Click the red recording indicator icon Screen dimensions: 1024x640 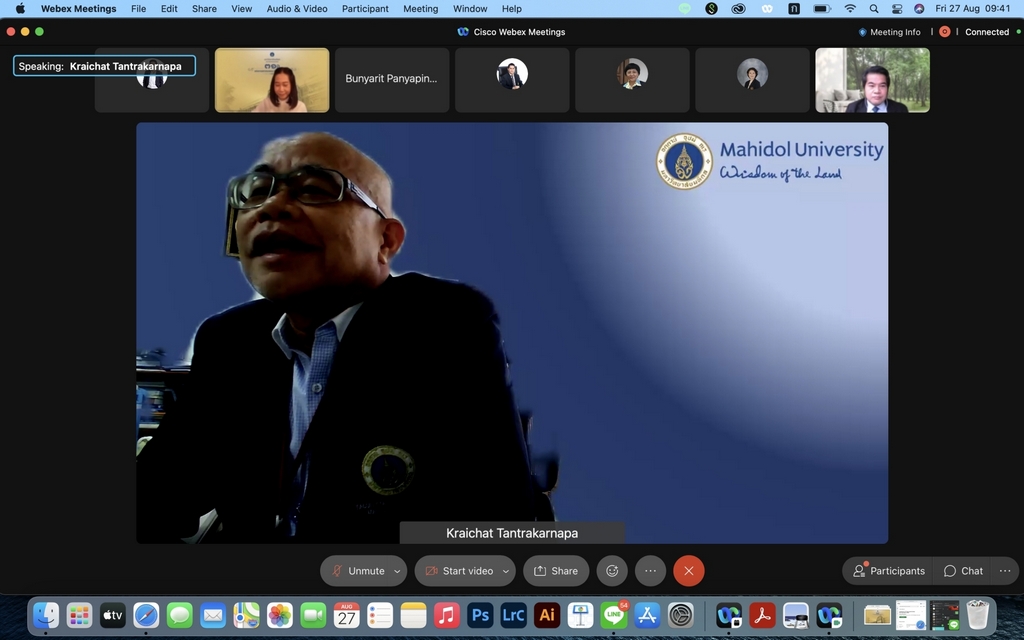(x=944, y=32)
